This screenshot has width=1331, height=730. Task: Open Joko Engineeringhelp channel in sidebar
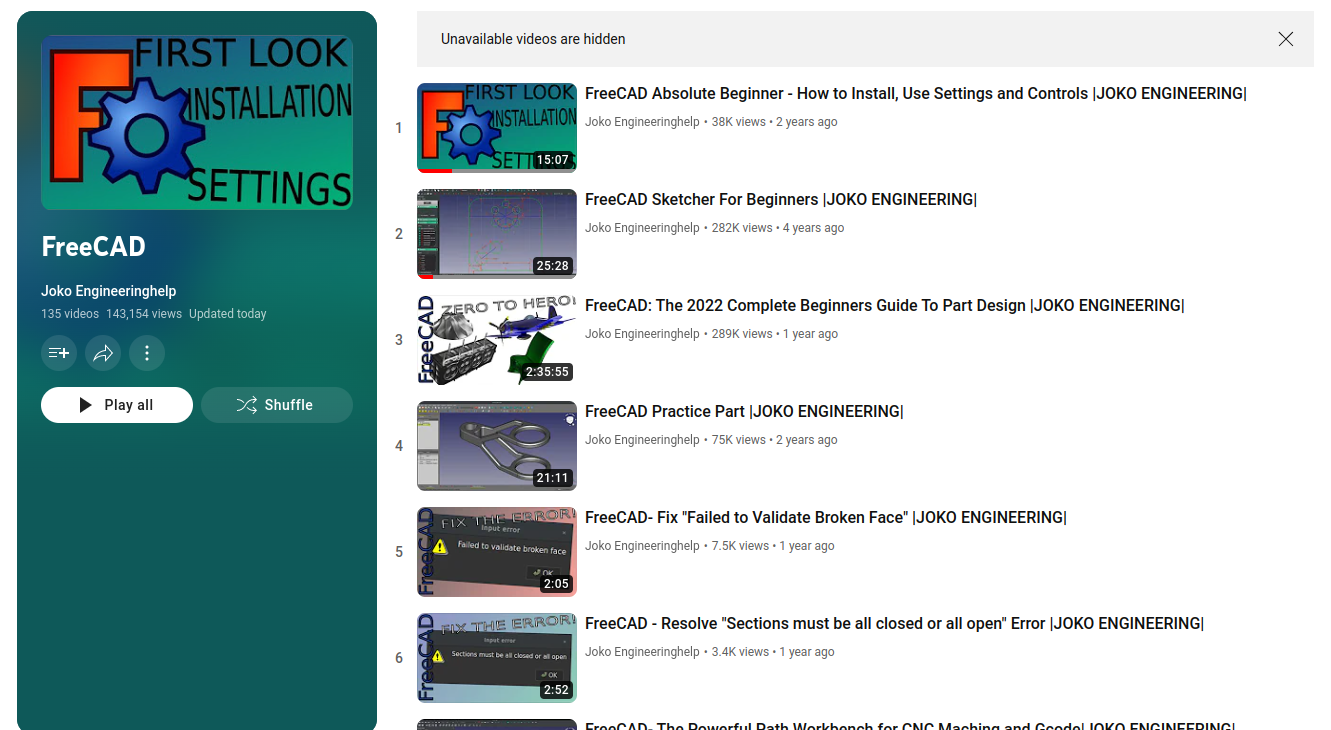point(108,291)
